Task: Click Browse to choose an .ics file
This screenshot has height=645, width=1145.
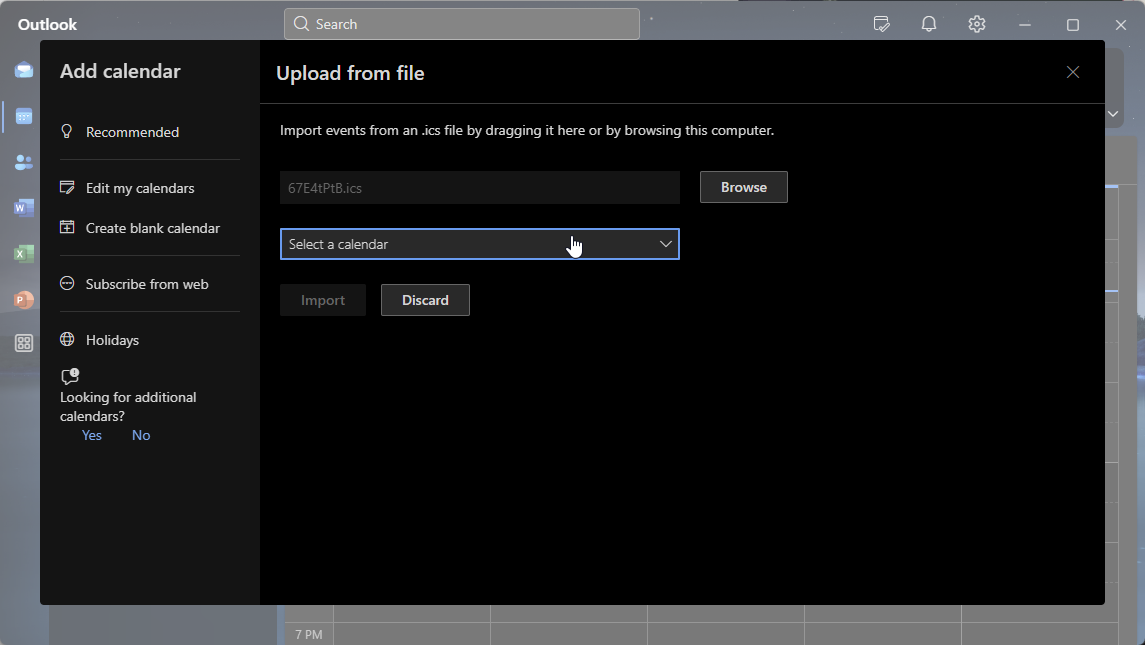Action: click(743, 187)
